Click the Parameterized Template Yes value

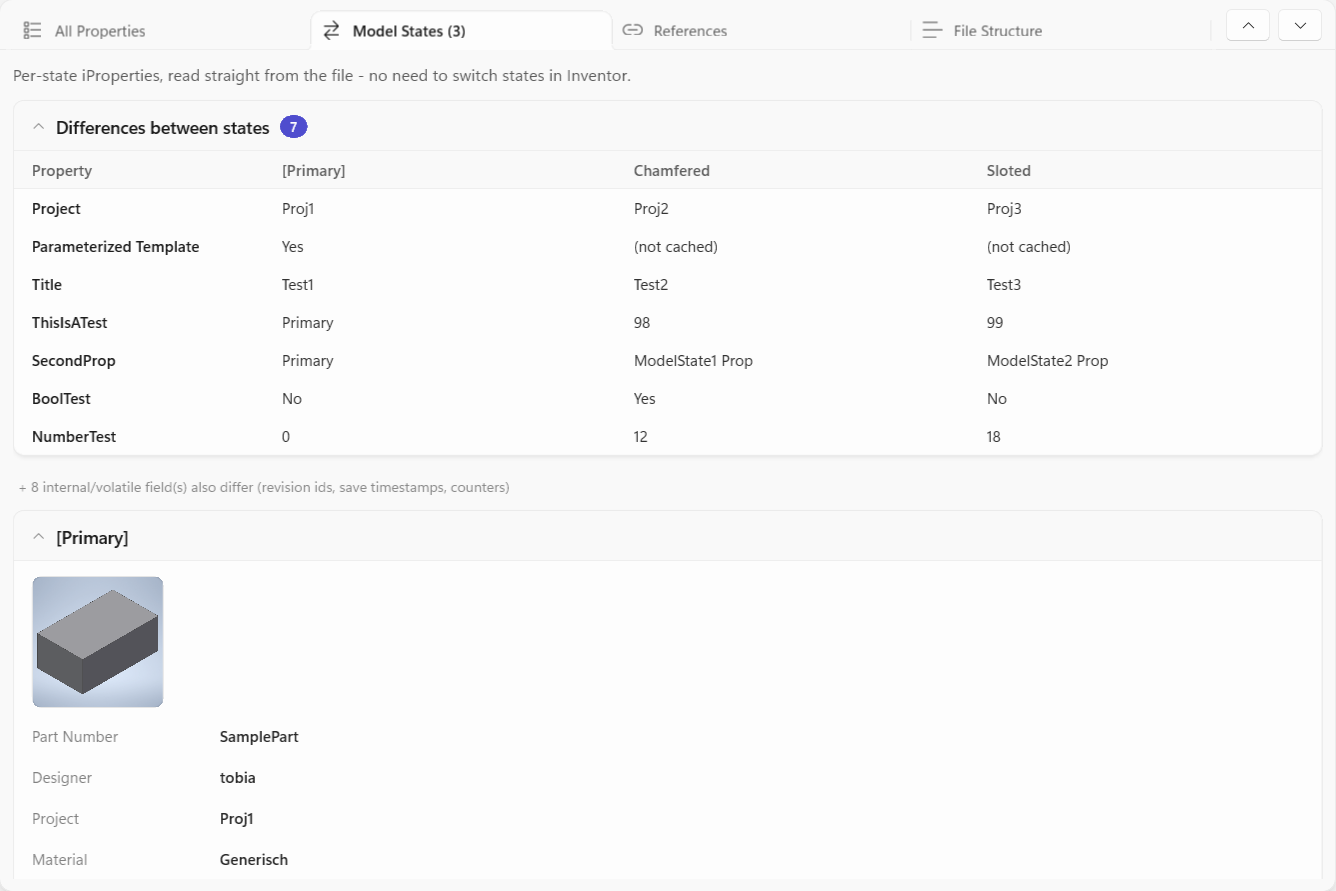pyautogui.click(x=293, y=247)
